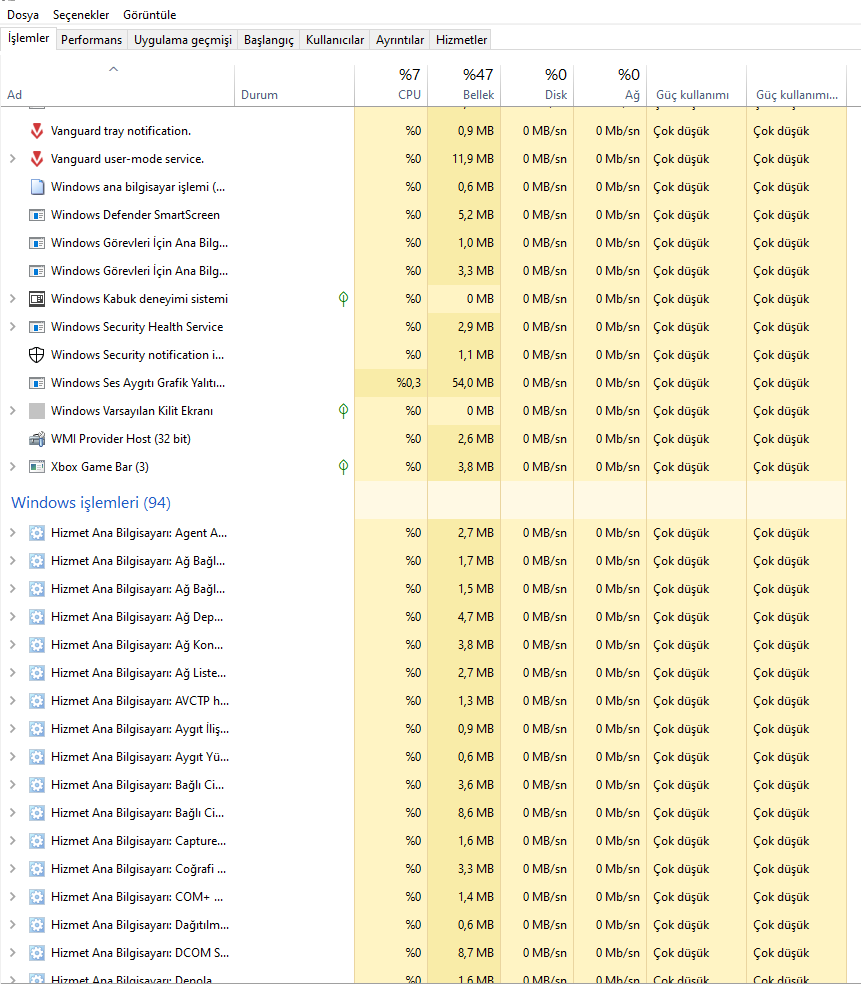Select the İşlemler tab
Image resolution: width=861 pixels, height=984 pixels.
coord(28,38)
